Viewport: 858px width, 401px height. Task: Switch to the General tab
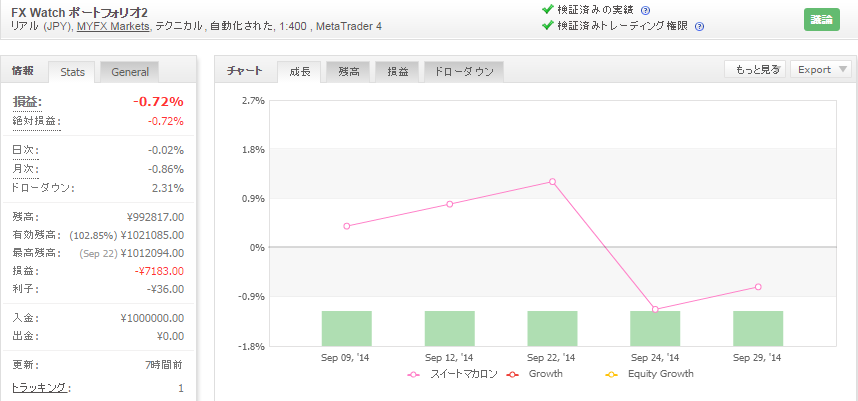130,72
